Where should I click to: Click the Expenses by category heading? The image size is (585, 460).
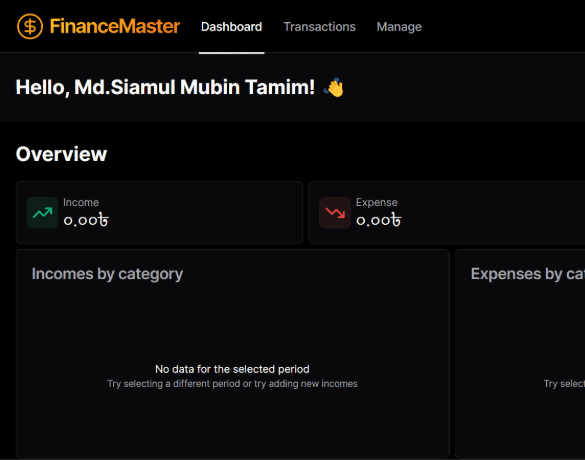(x=528, y=274)
